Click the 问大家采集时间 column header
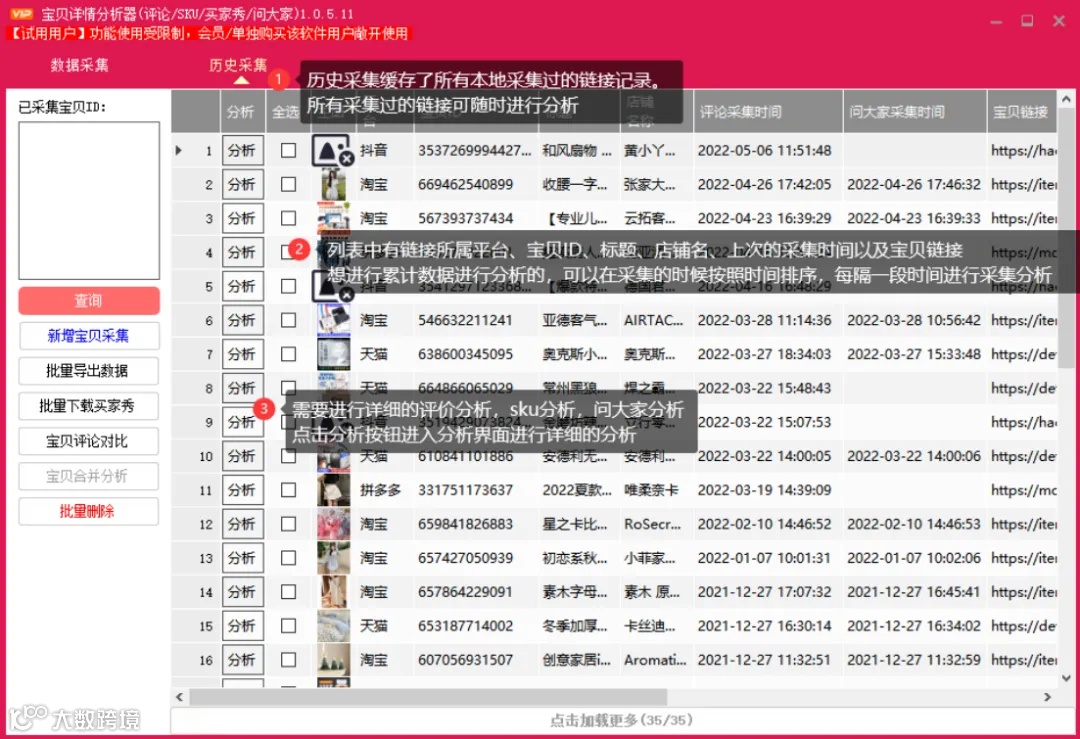Viewport: 1080px width, 739px height. tap(915, 112)
